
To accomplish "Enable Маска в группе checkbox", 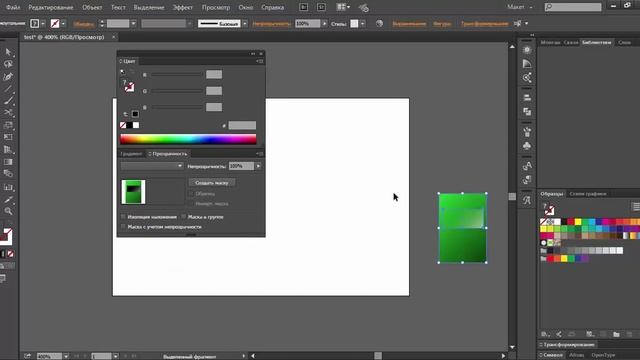I will [183, 217].
